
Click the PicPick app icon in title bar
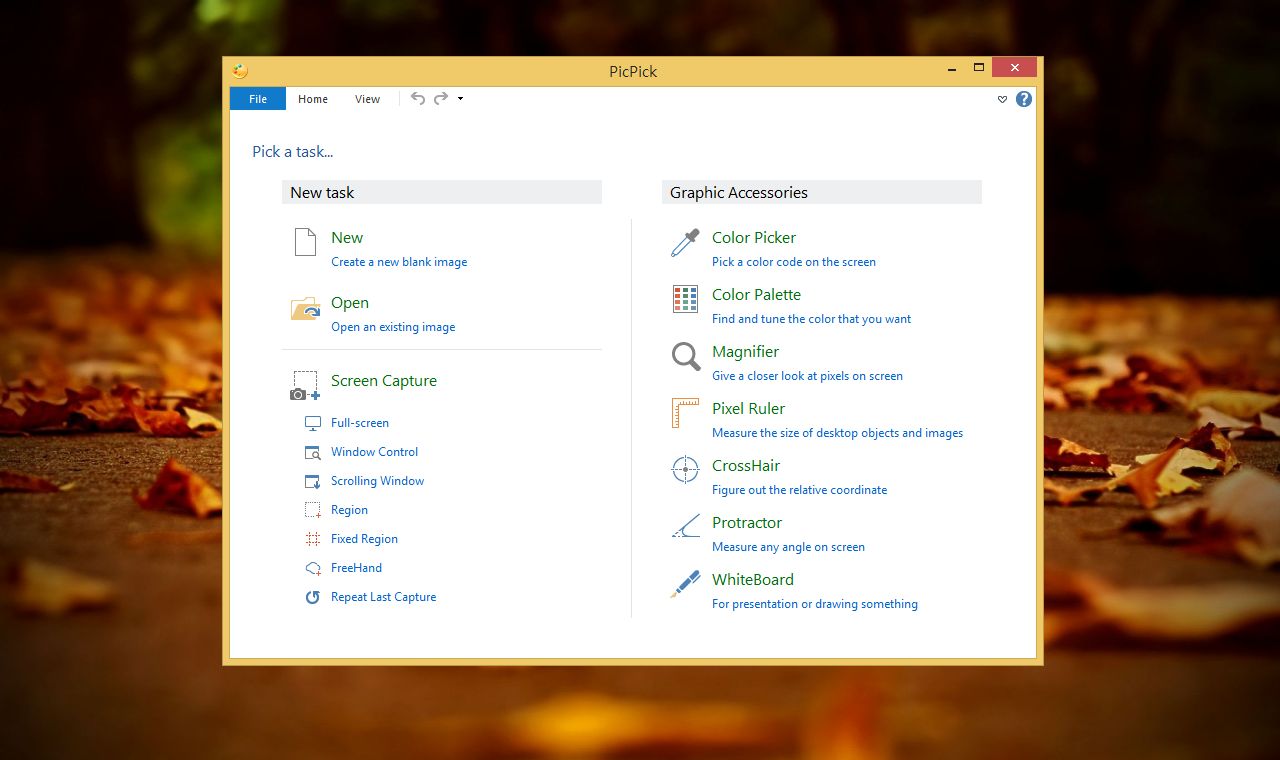(240, 71)
